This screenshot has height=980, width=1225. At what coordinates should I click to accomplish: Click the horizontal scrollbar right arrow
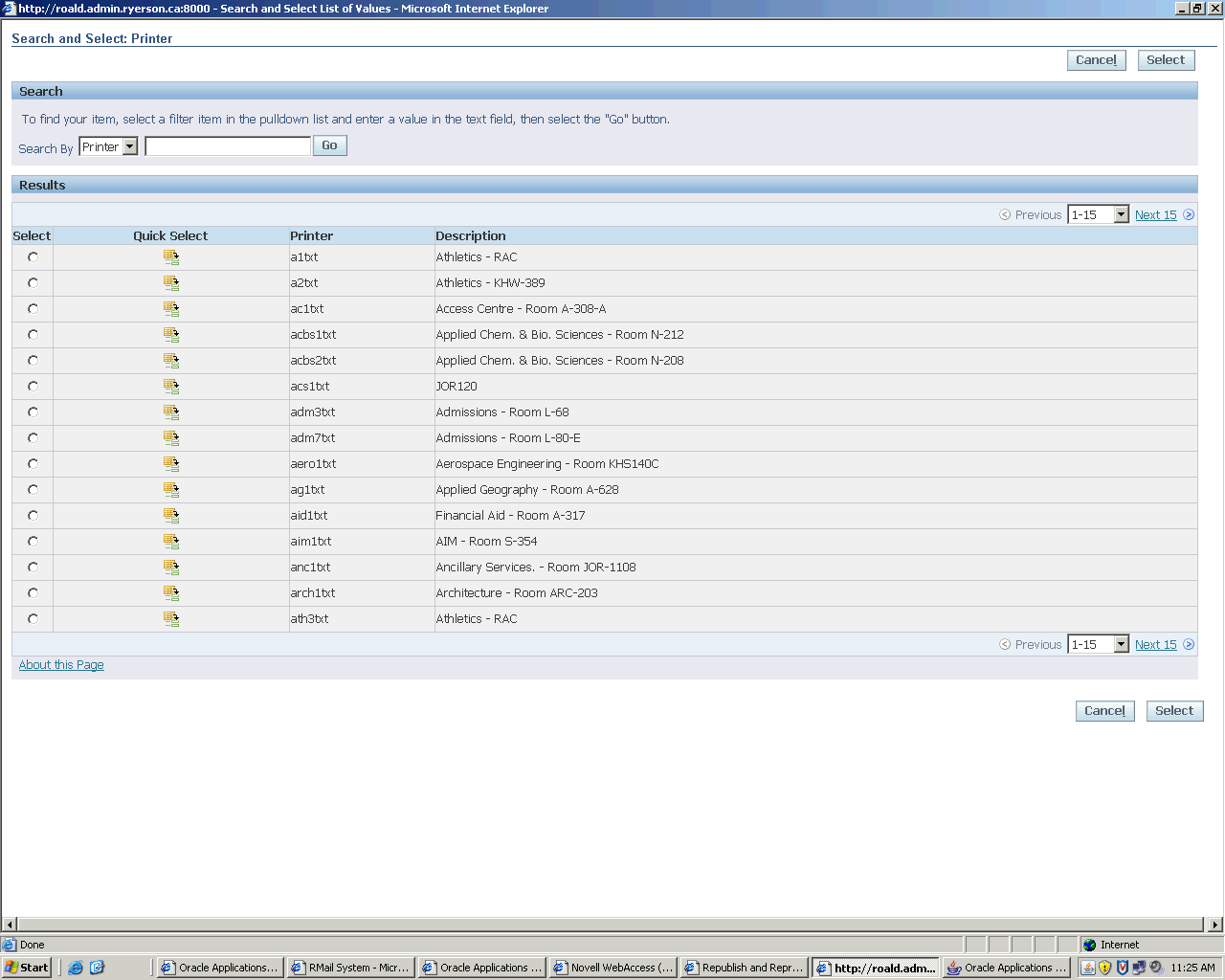coord(1215,924)
